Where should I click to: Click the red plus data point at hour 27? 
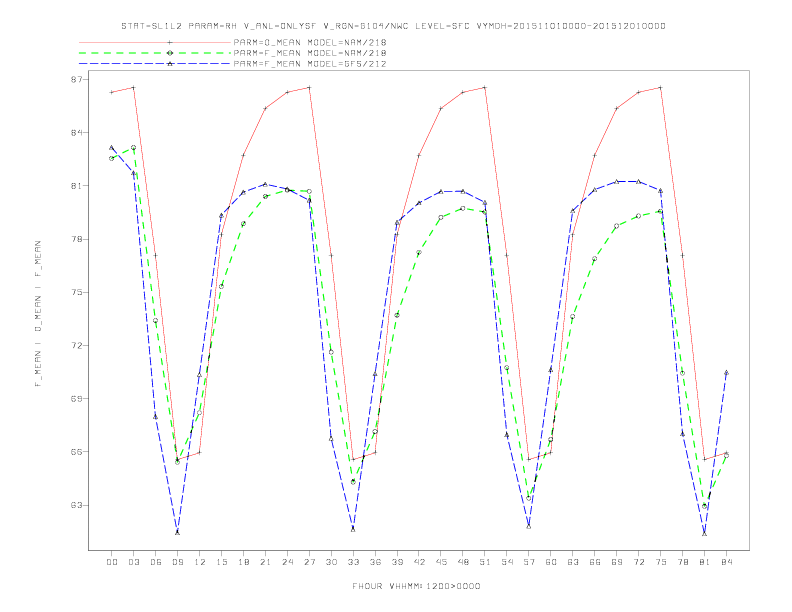(309, 88)
